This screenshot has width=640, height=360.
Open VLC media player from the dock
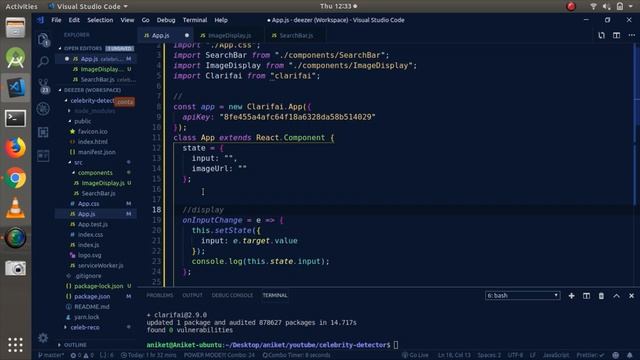[x=16, y=208]
